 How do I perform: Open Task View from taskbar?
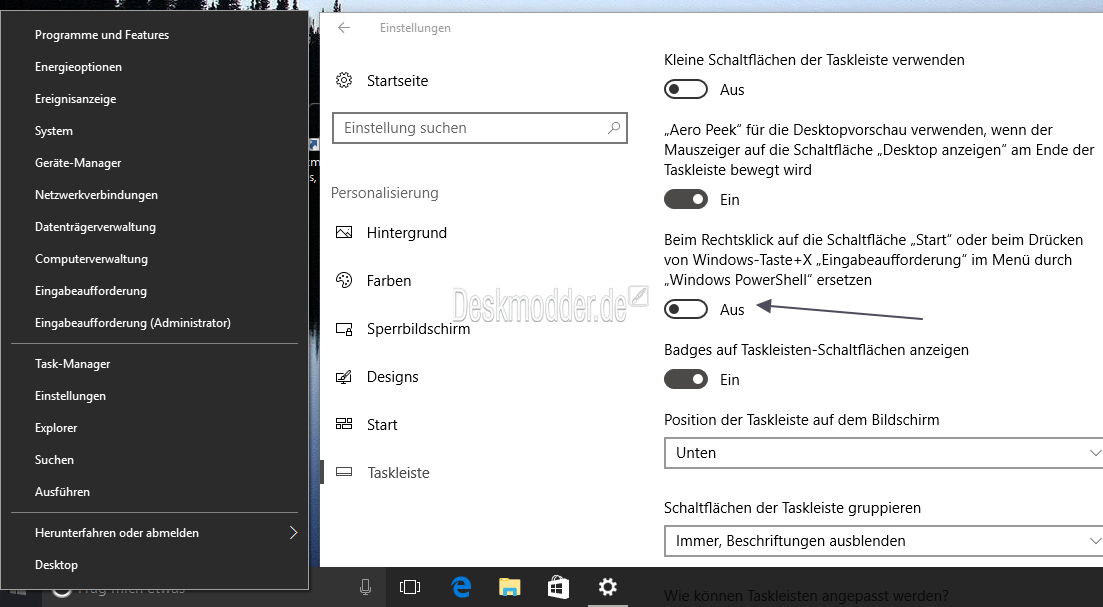click(410, 587)
